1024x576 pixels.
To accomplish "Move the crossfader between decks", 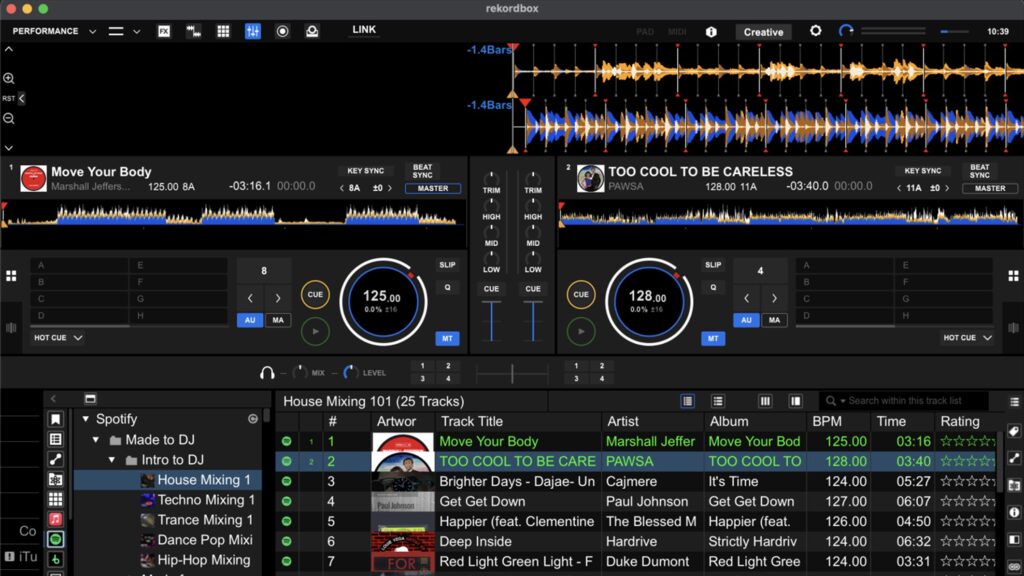I will pos(513,372).
